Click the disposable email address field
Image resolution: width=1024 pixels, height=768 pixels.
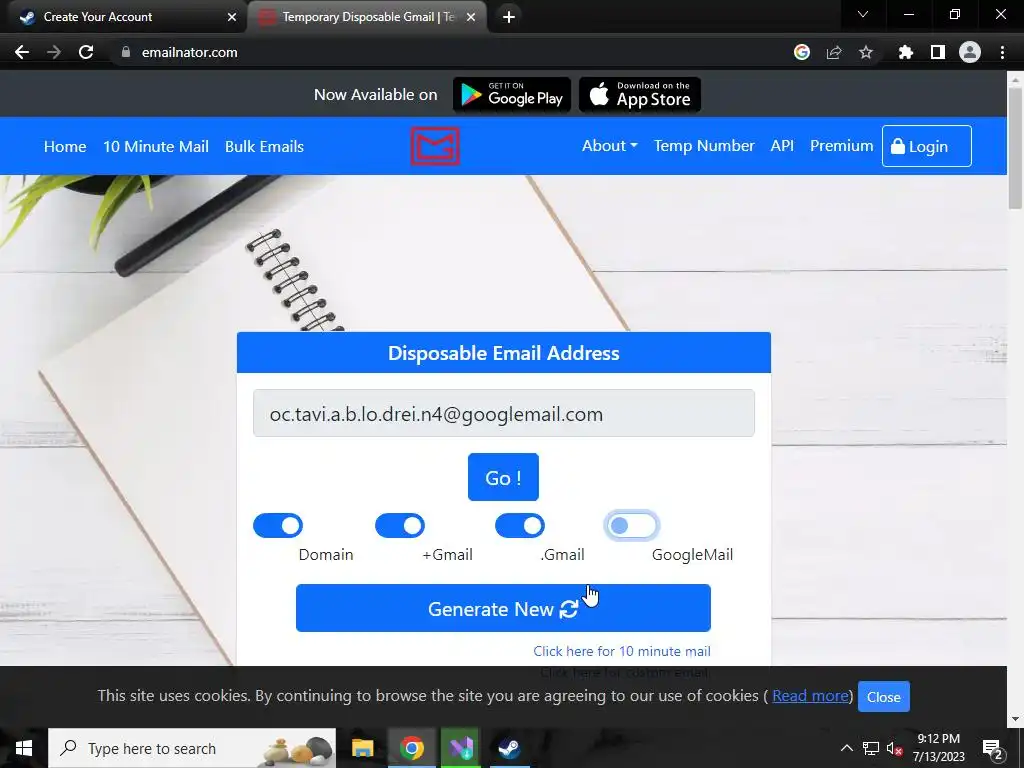[x=504, y=413]
